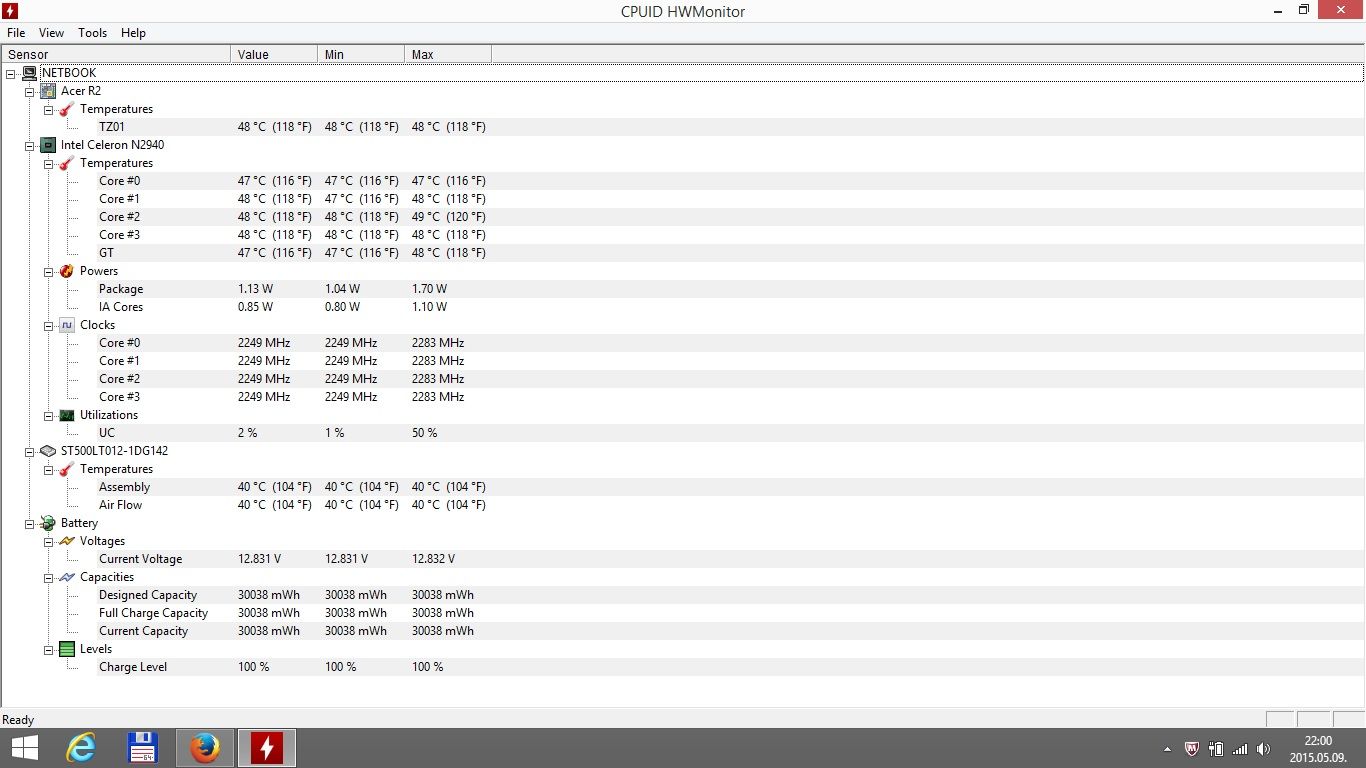Screen dimensions: 1366x768
Task: Open the Help menu
Action: coord(133,33)
